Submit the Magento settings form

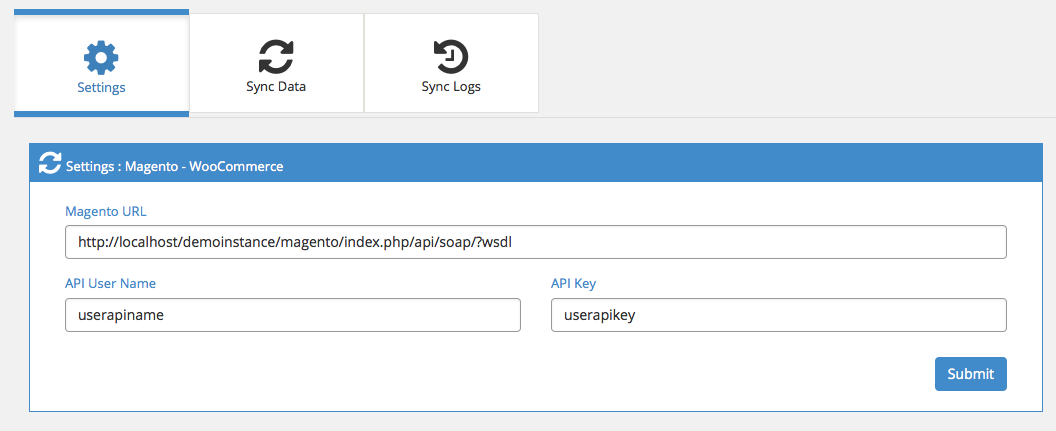pos(970,374)
